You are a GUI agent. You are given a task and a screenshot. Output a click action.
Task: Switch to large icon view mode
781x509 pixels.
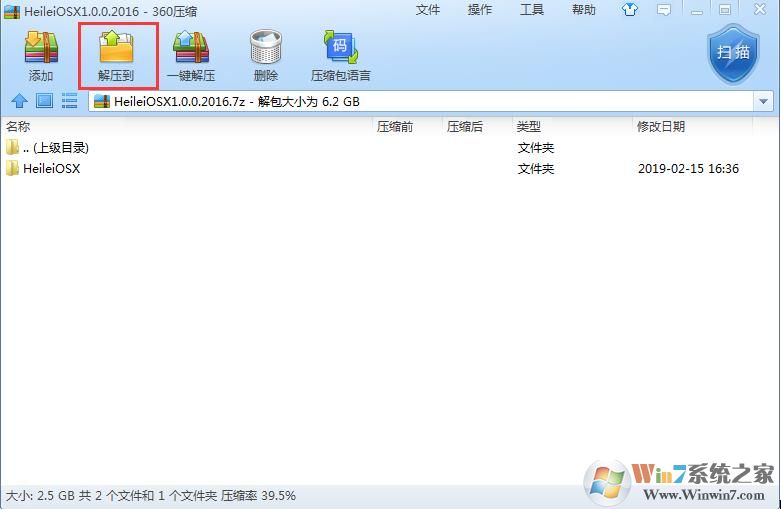44,101
